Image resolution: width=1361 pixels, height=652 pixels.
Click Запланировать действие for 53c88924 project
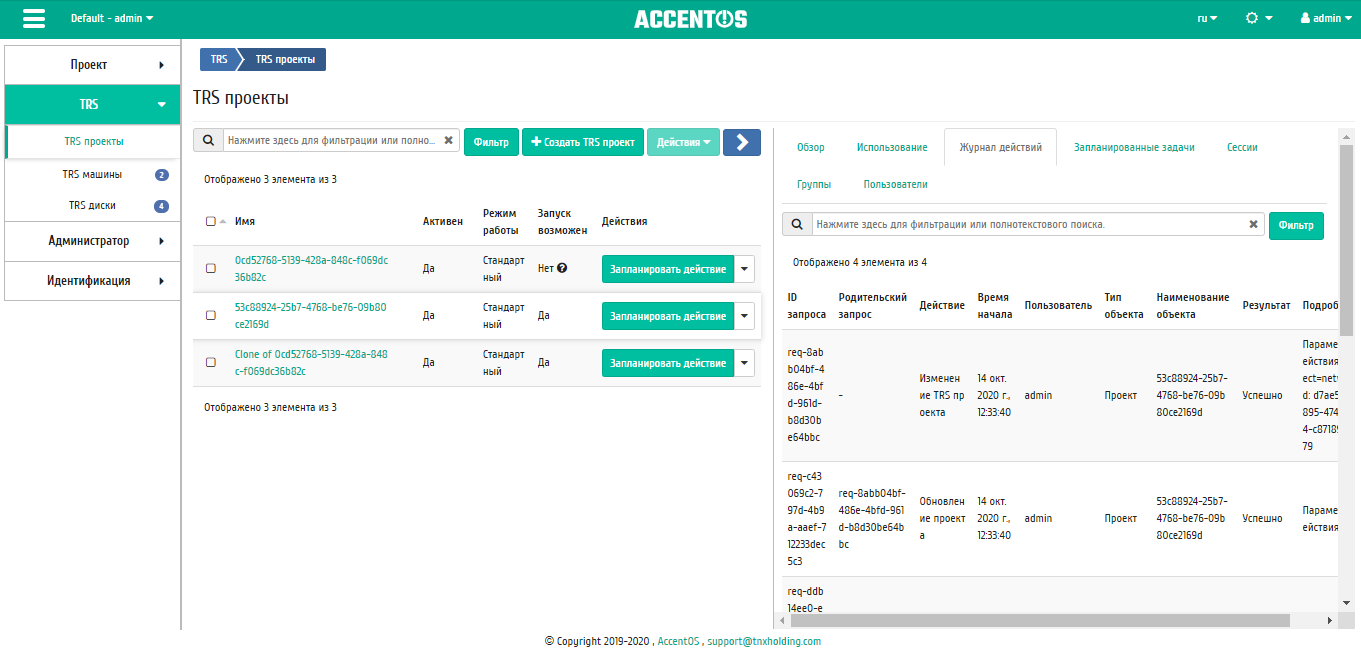pos(668,316)
